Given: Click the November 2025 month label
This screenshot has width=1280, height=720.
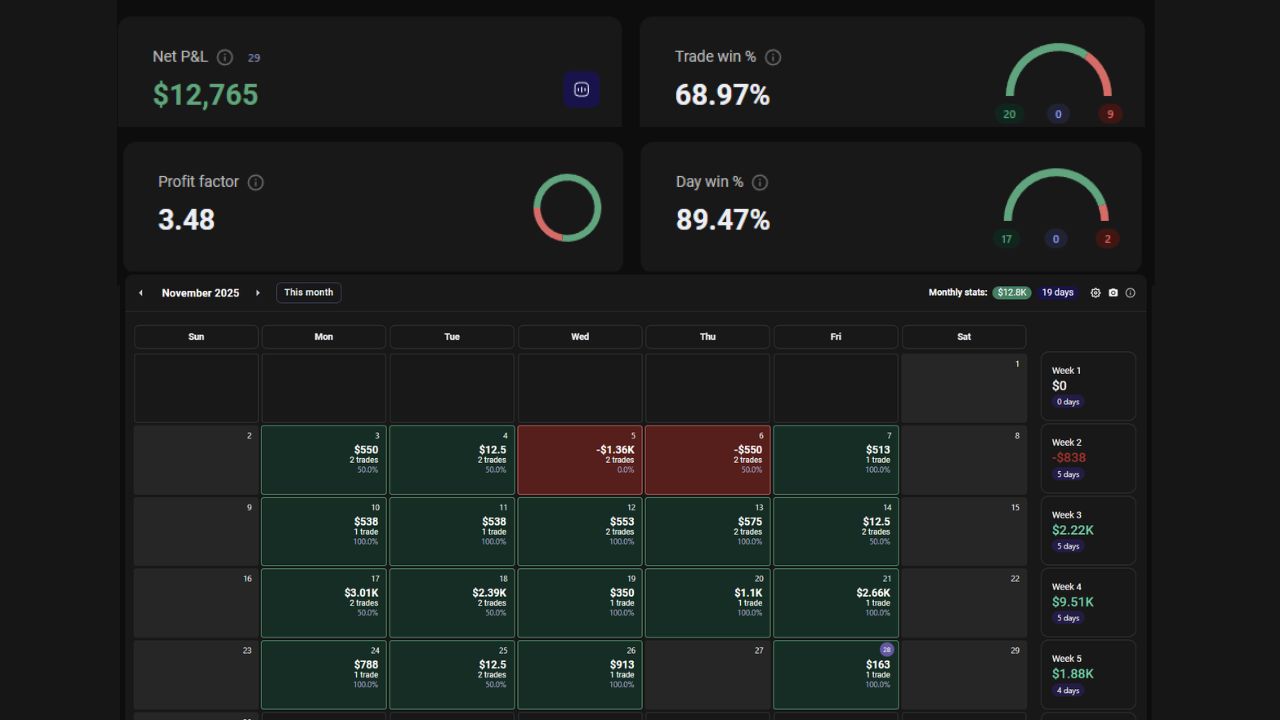Looking at the screenshot, I should click(200, 293).
